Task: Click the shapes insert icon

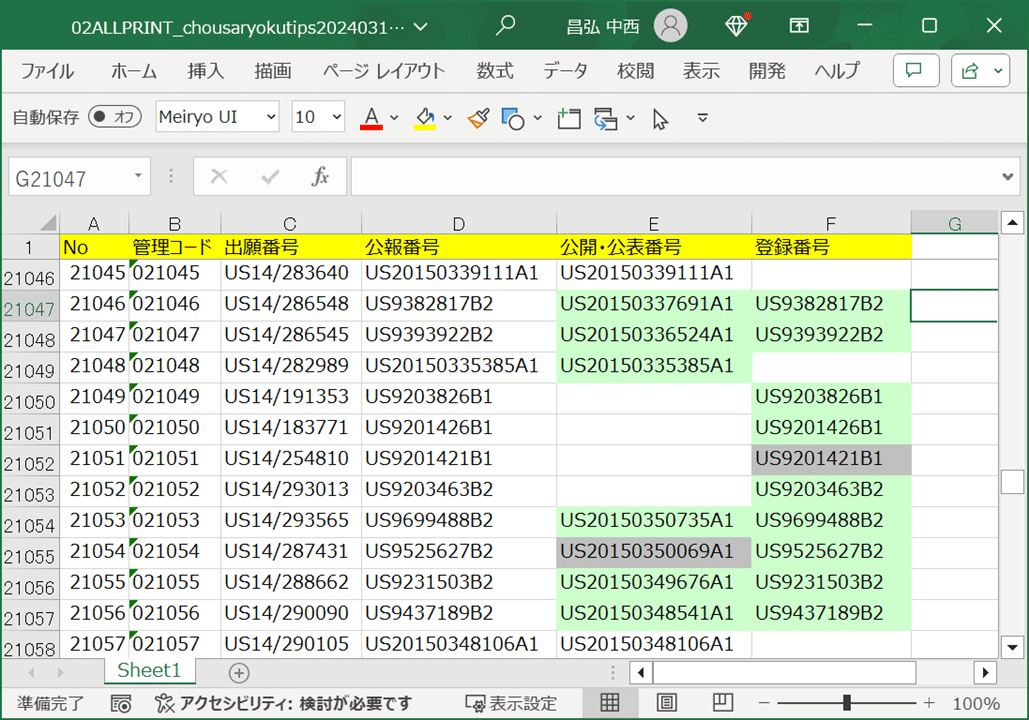Action: (513, 118)
